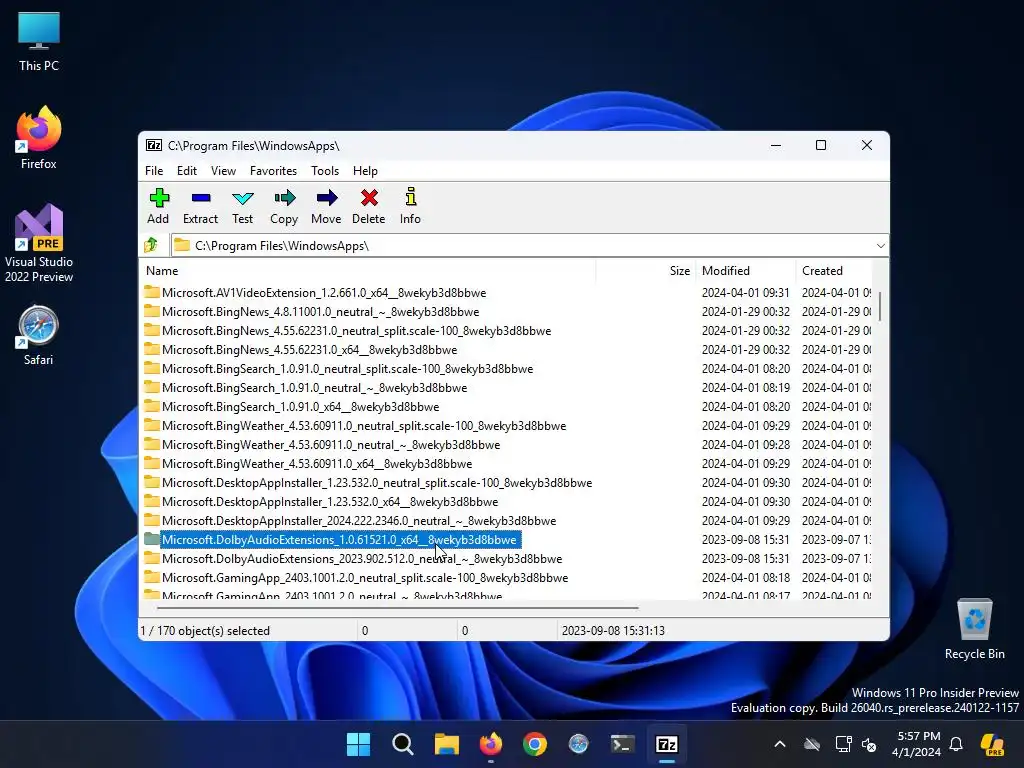Select BingNews_4.55.62231.0 neutral_split.scale-100 folder

357,330
